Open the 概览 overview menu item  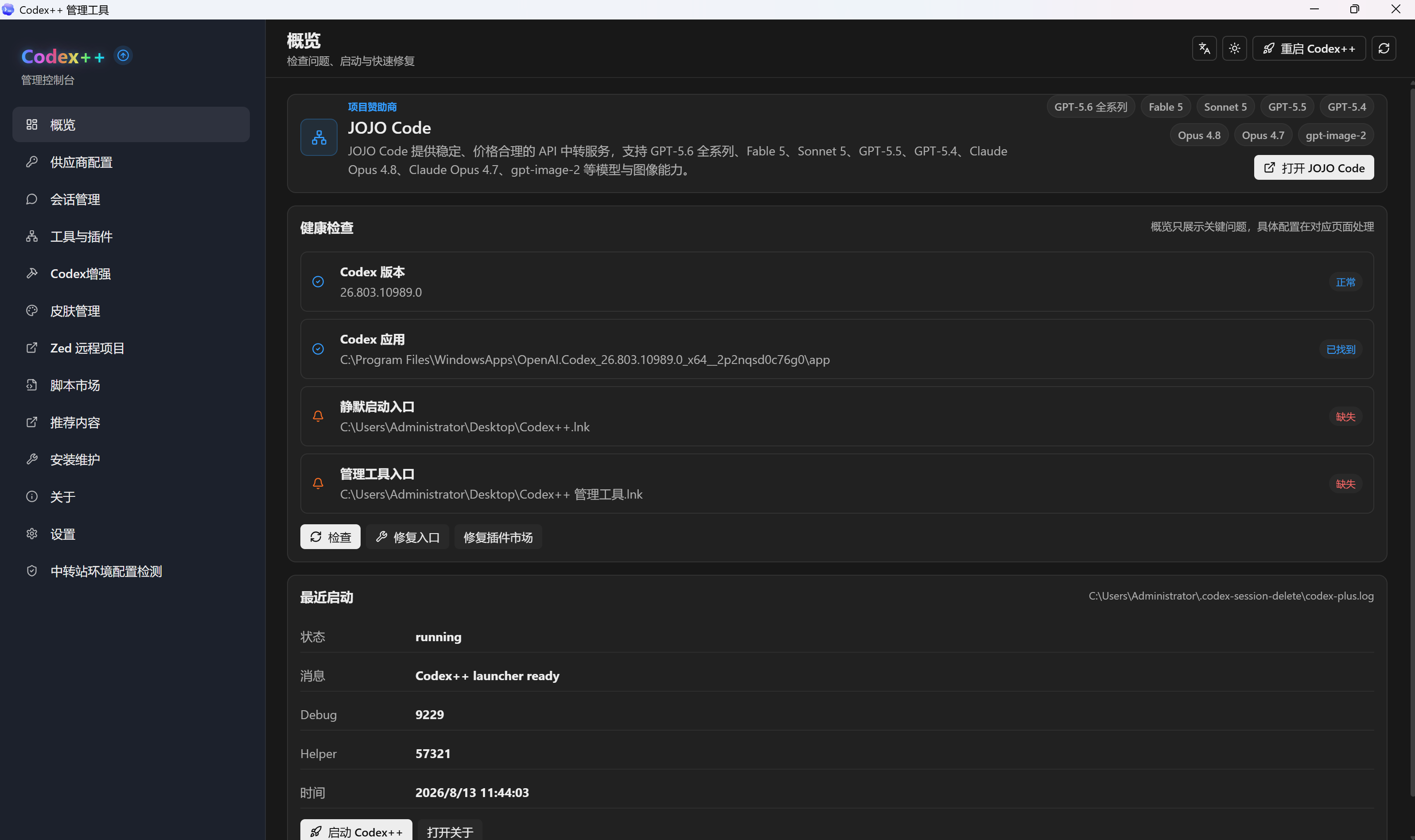click(x=131, y=124)
